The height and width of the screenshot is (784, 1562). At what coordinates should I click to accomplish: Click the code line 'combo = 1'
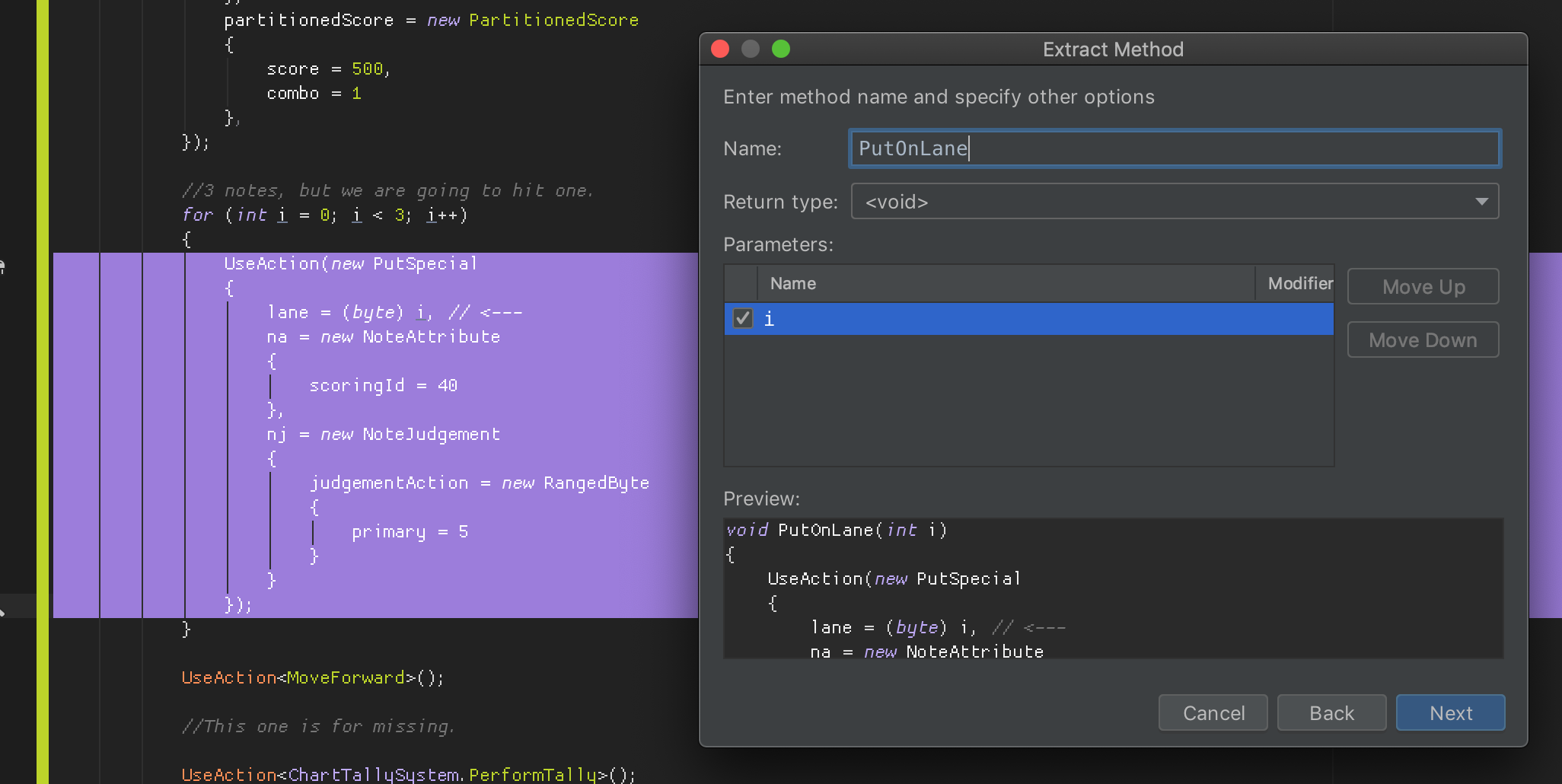(x=314, y=94)
